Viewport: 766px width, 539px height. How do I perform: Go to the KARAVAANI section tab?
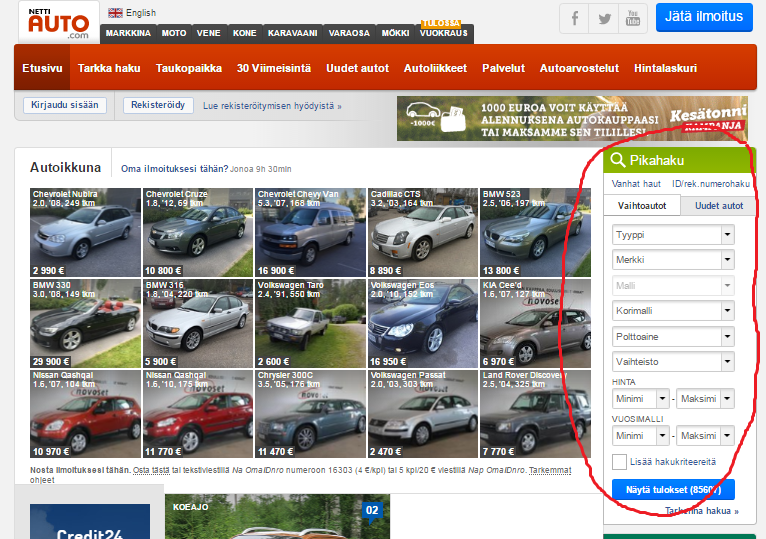point(292,33)
